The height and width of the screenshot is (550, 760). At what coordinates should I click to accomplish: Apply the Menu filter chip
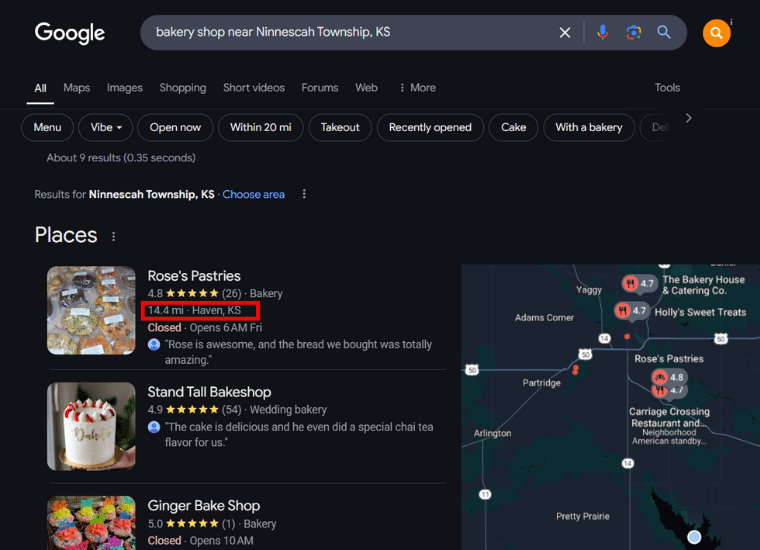(x=48, y=127)
